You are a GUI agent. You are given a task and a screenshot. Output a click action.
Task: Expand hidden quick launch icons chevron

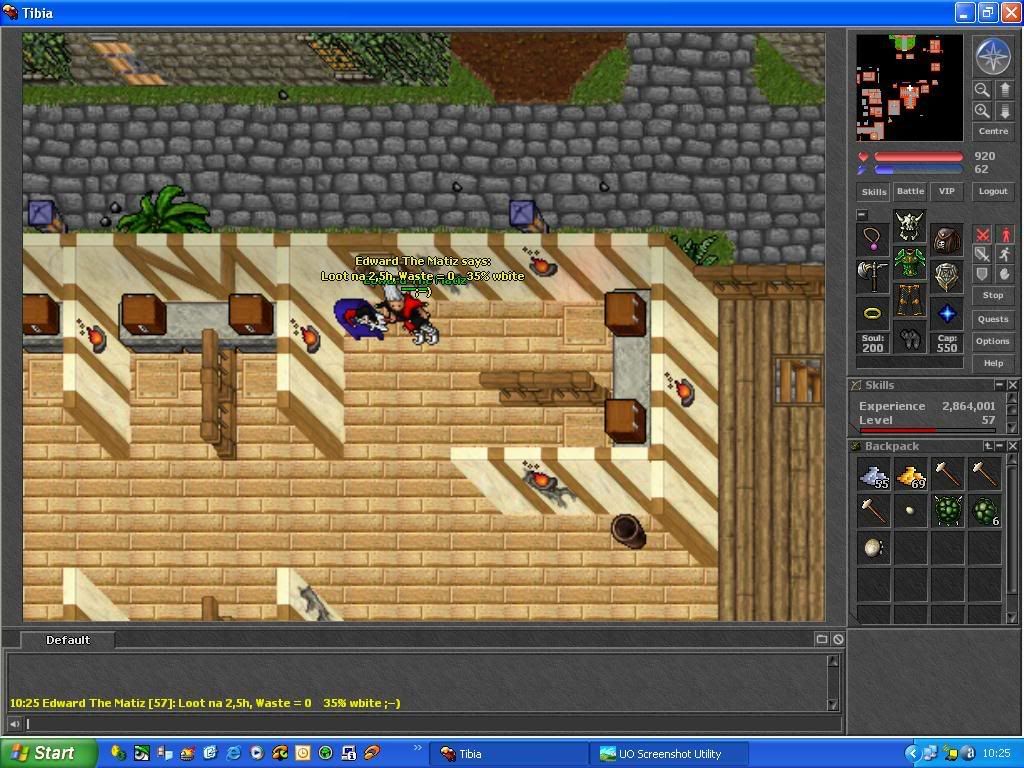tap(417, 748)
